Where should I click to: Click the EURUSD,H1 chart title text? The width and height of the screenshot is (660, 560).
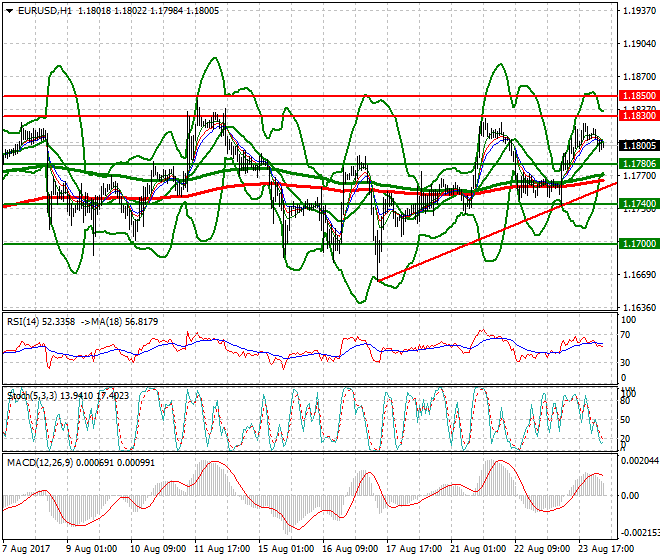coord(43,10)
